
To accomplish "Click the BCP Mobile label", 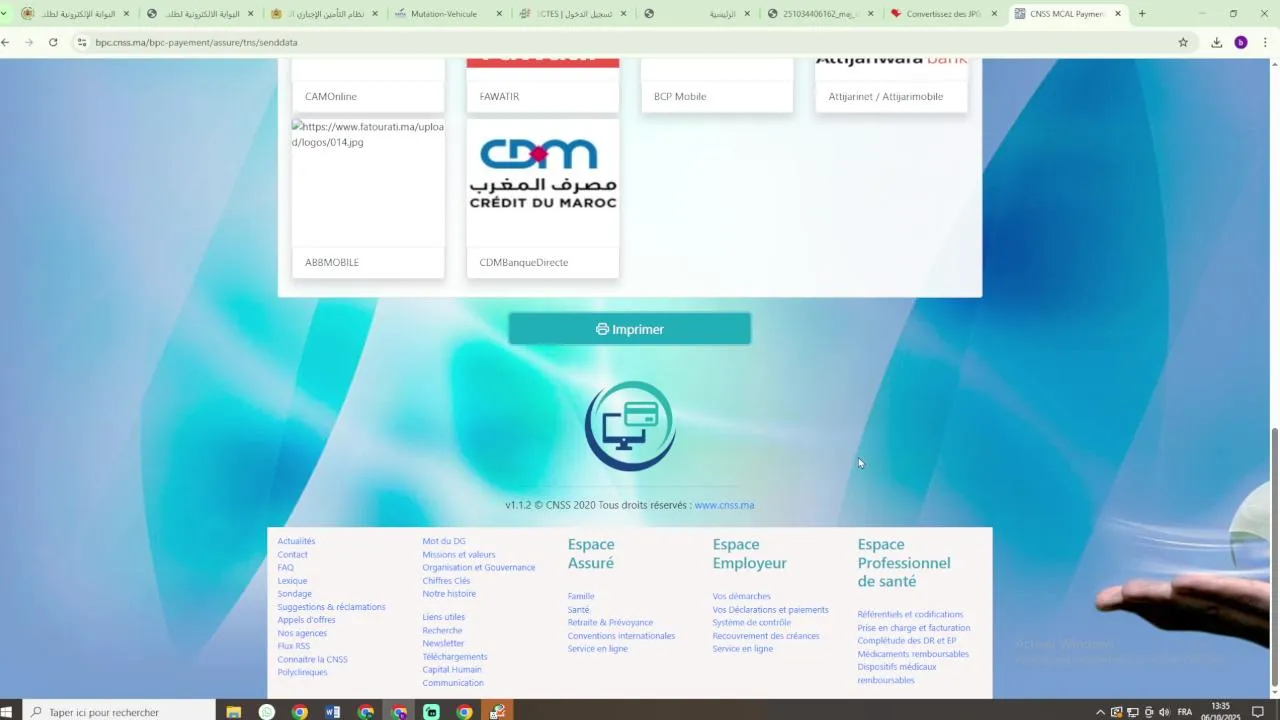I will coord(680,97).
